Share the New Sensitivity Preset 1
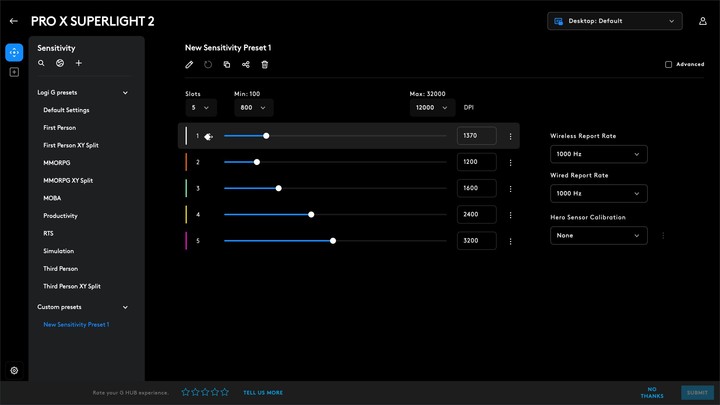The image size is (720, 405). [x=246, y=65]
